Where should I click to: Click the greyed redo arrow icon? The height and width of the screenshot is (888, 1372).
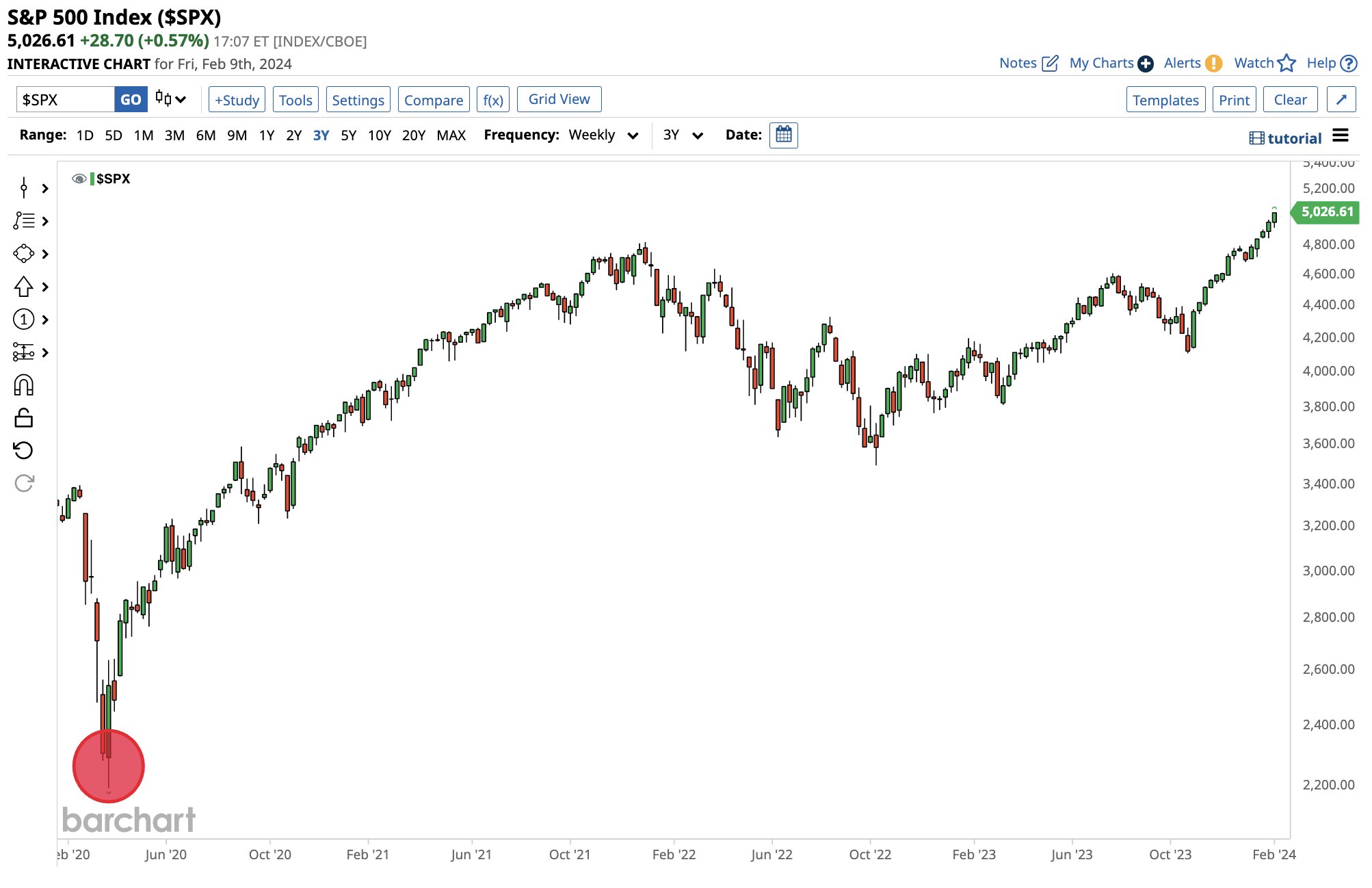click(x=24, y=483)
